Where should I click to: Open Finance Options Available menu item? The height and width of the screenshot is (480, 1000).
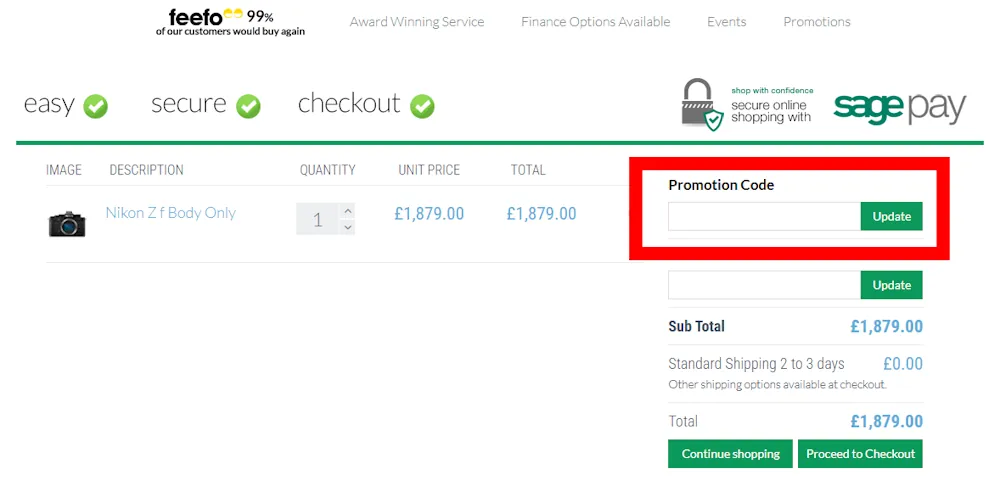595,22
